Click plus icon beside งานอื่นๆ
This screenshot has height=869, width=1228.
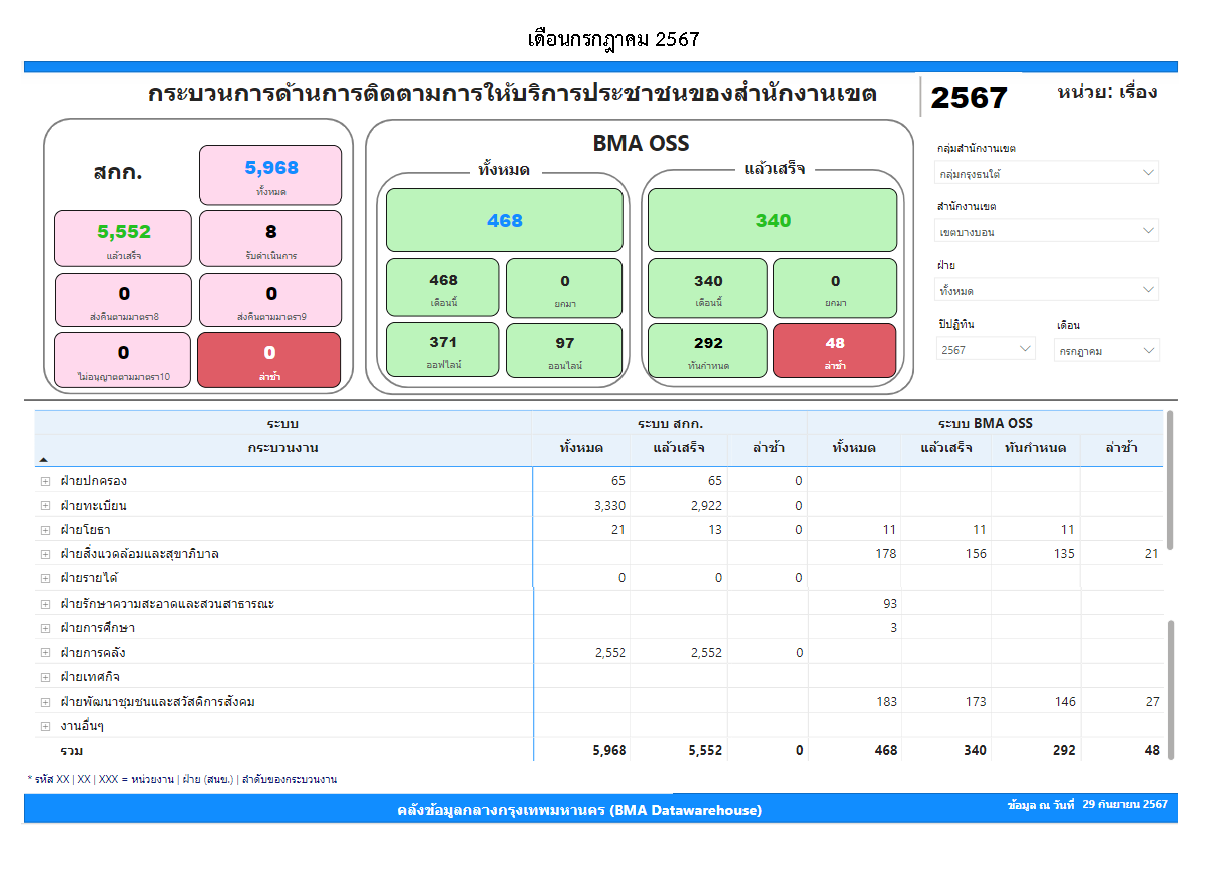tap(45, 726)
